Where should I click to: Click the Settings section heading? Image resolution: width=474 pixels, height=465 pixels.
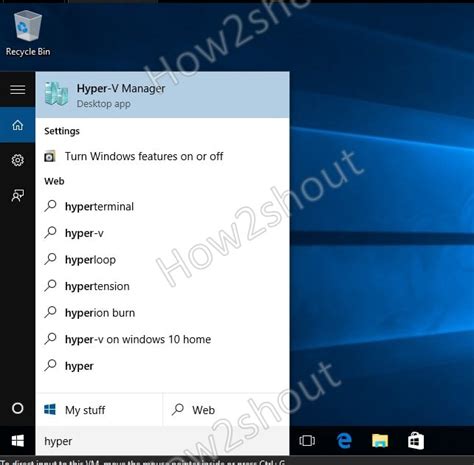pos(62,131)
